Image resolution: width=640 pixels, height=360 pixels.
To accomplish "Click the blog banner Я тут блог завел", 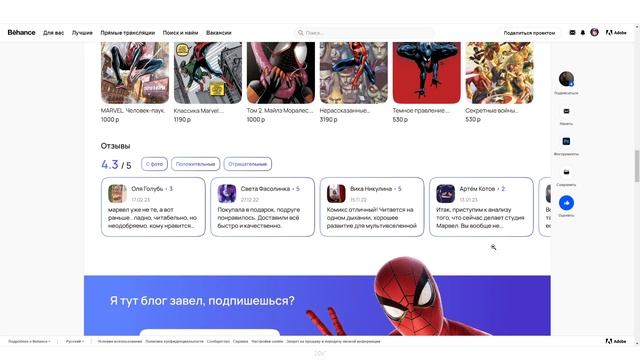I will coord(317,305).
